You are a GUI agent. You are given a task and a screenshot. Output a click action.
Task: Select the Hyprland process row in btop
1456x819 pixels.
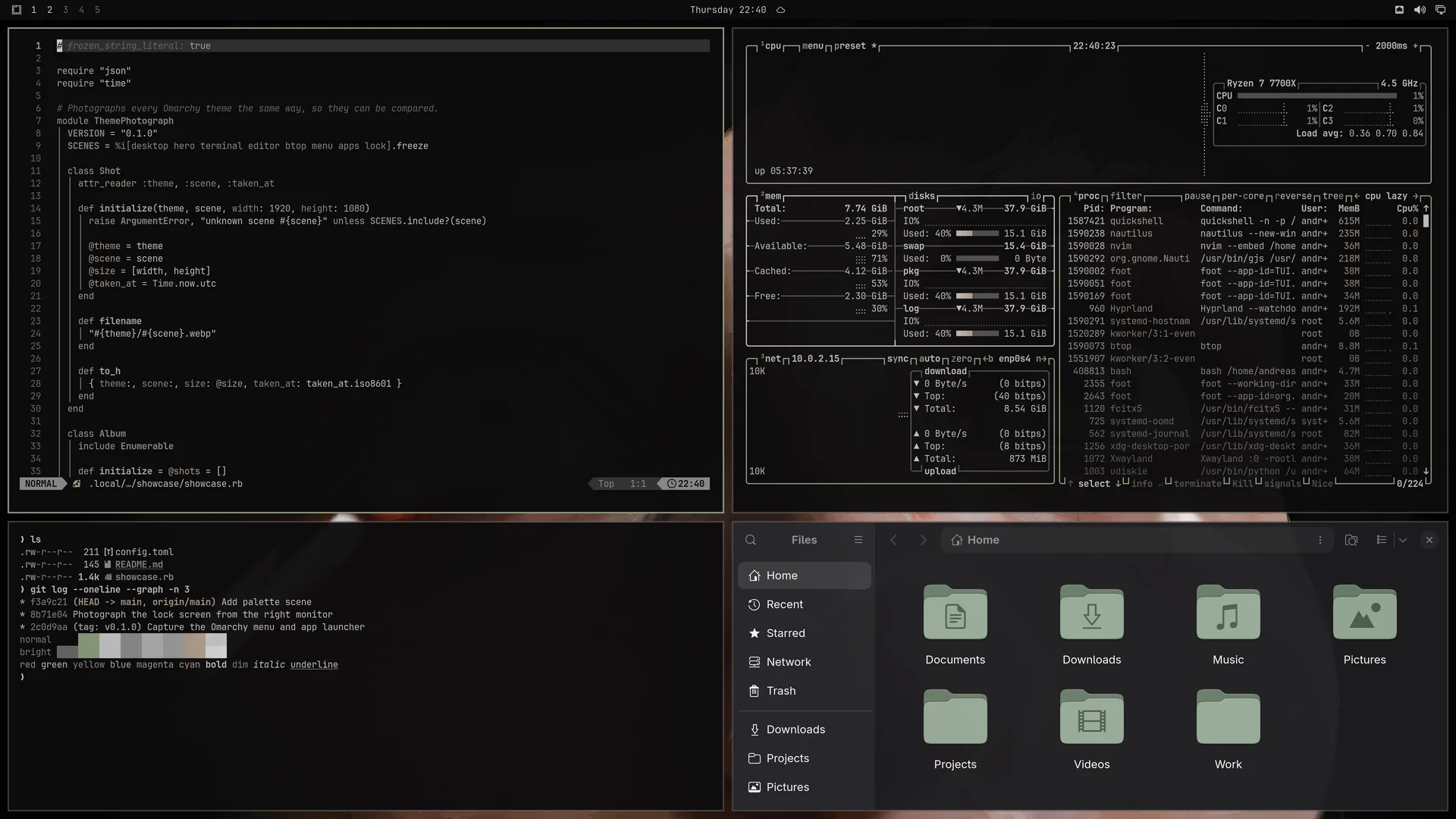pos(1242,309)
